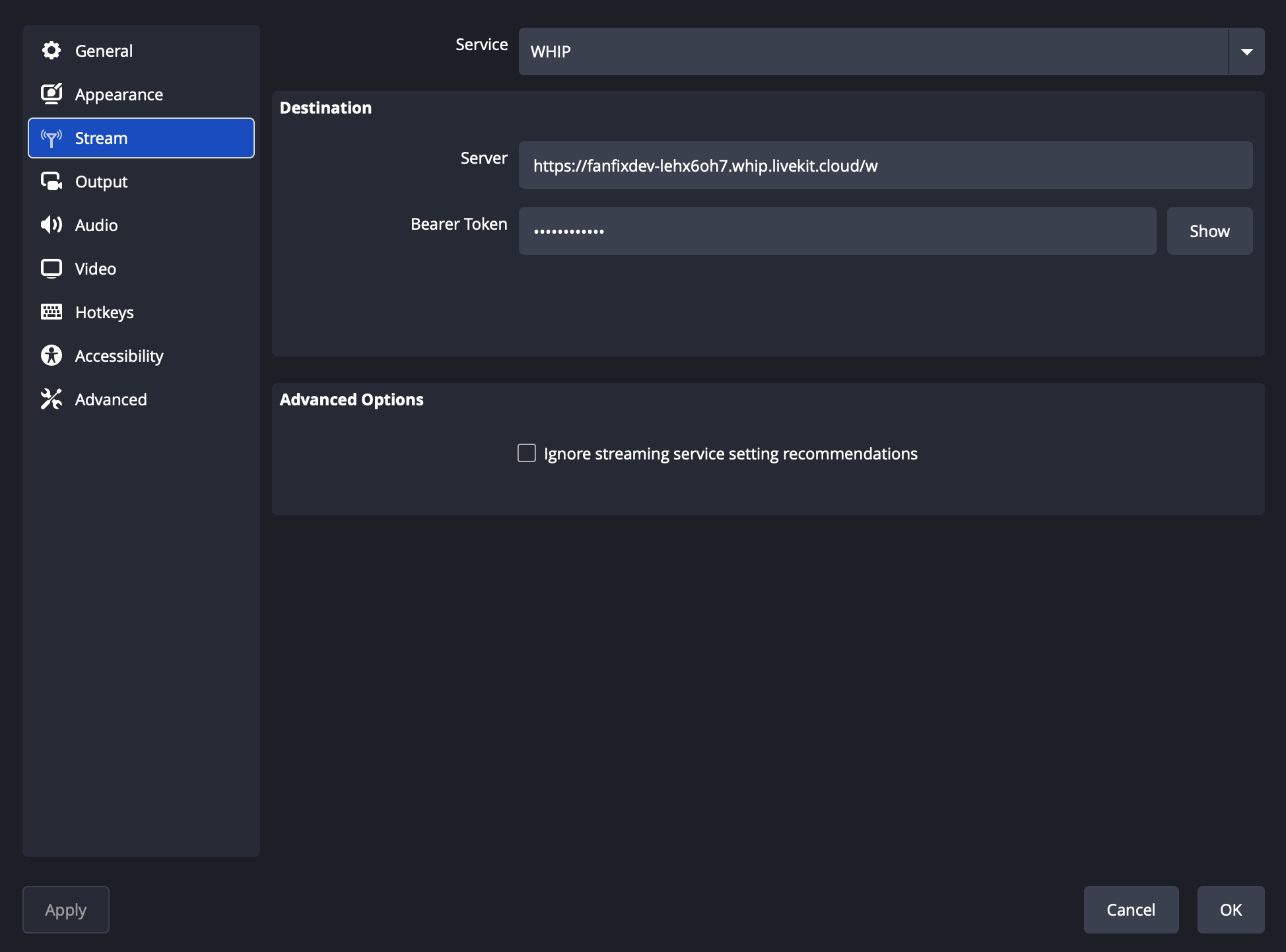1286x952 pixels.
Task: Click the Video monitor icon
Action: click(51, 269)
